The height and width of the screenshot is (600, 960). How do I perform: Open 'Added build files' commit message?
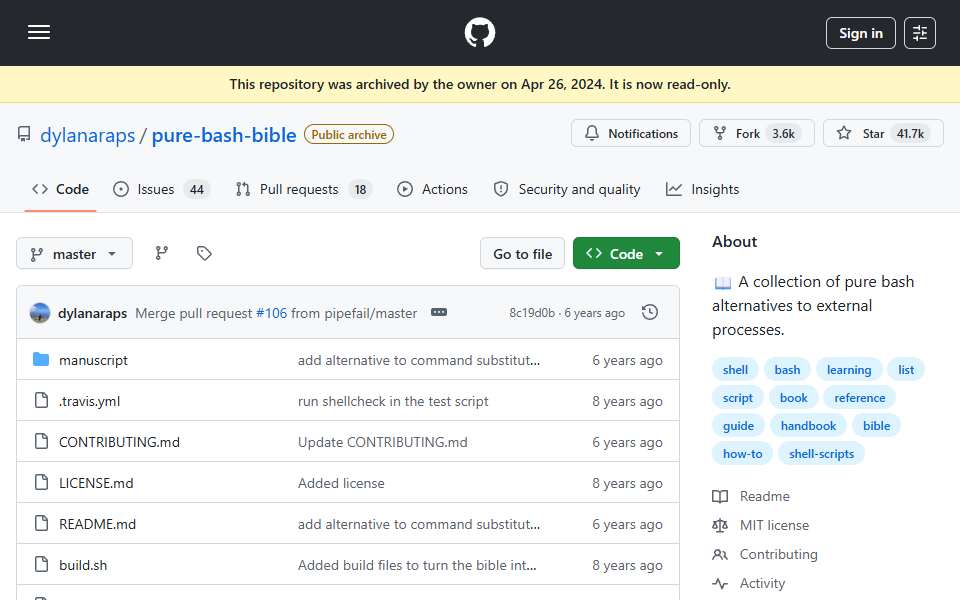[x=417, y=565]
